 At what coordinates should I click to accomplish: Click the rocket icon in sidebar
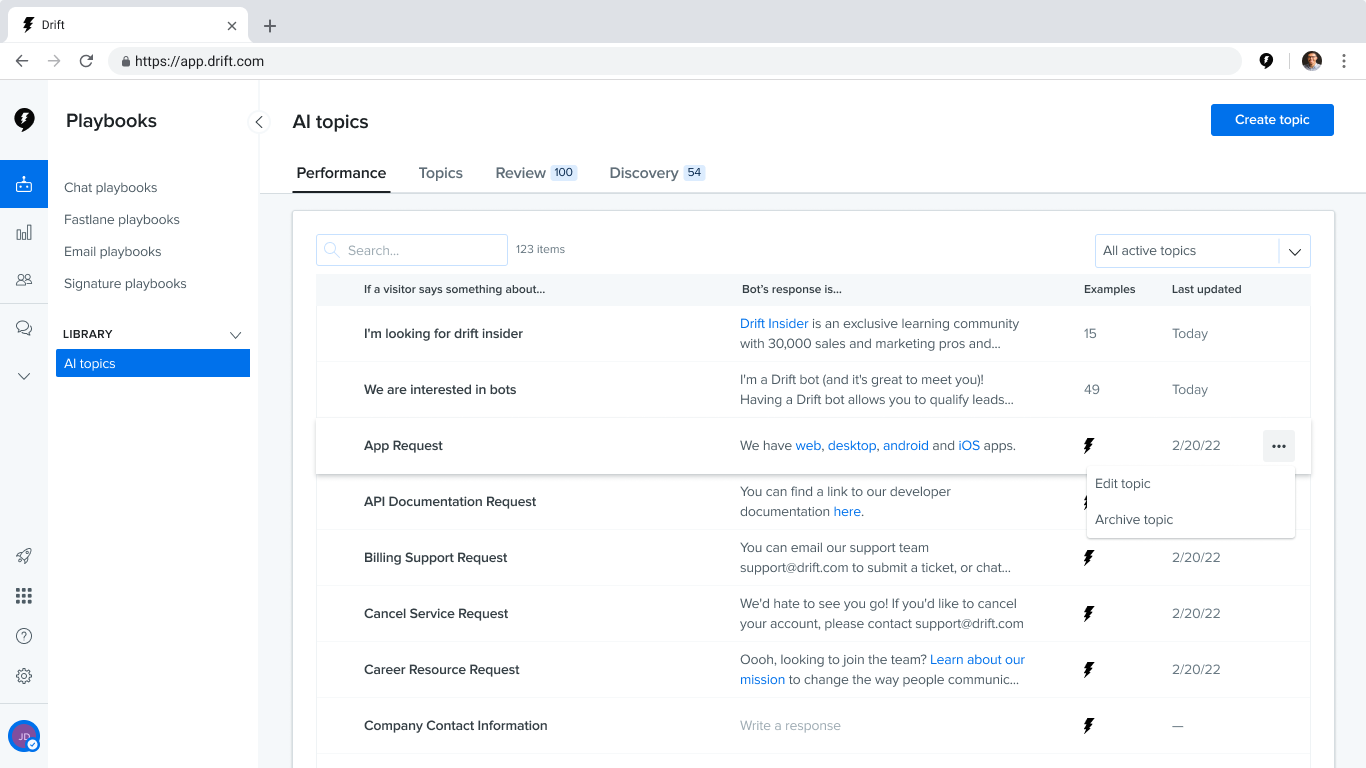(24, 556)
